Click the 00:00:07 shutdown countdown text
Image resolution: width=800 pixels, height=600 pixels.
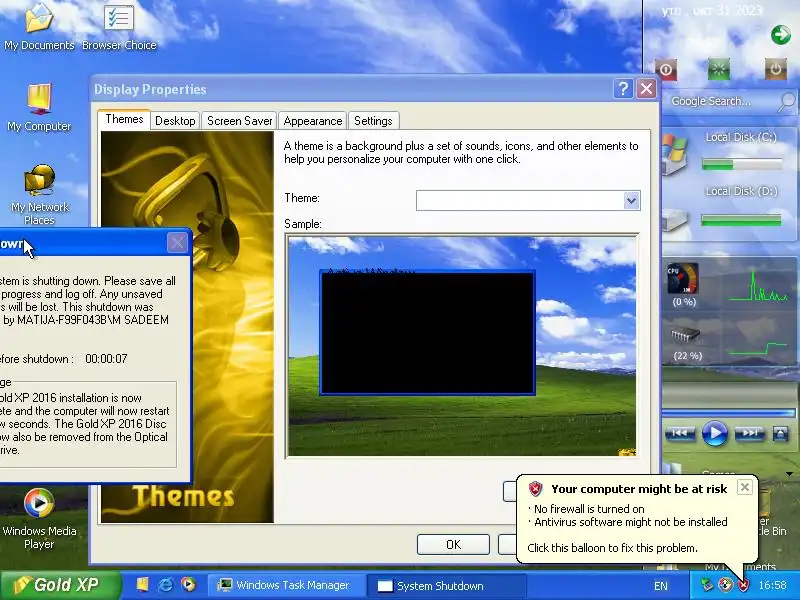tap(106, 359)
